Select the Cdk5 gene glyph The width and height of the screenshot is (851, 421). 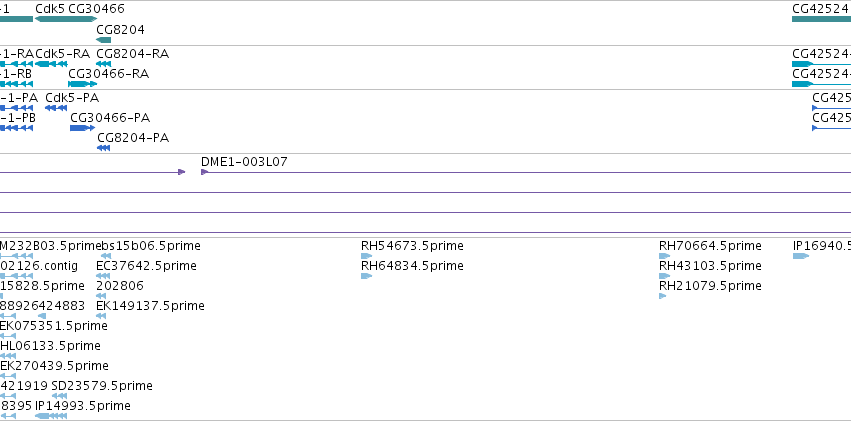click(51, 19)
